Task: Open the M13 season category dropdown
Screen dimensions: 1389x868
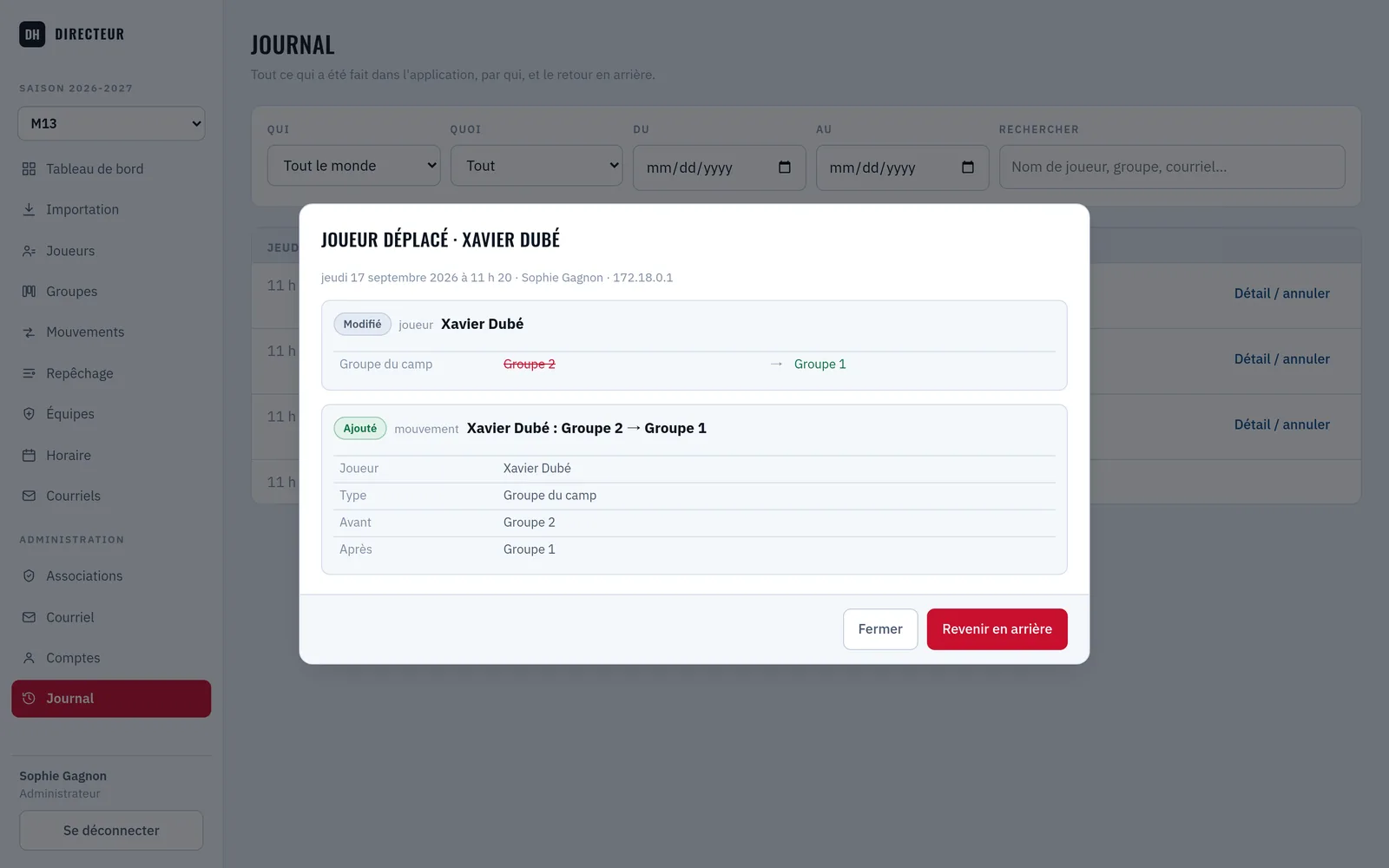Action: click(111, 123)
